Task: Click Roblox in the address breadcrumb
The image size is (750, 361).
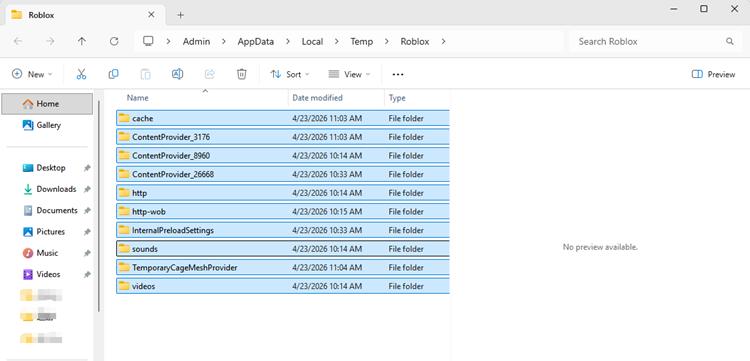Action: (415, 42)
